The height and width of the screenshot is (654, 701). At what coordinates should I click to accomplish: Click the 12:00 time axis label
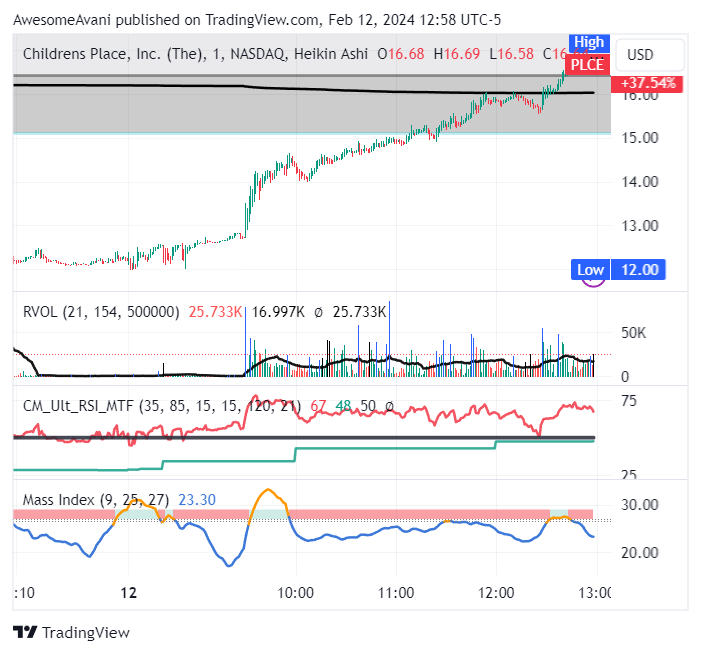[496, 593]
